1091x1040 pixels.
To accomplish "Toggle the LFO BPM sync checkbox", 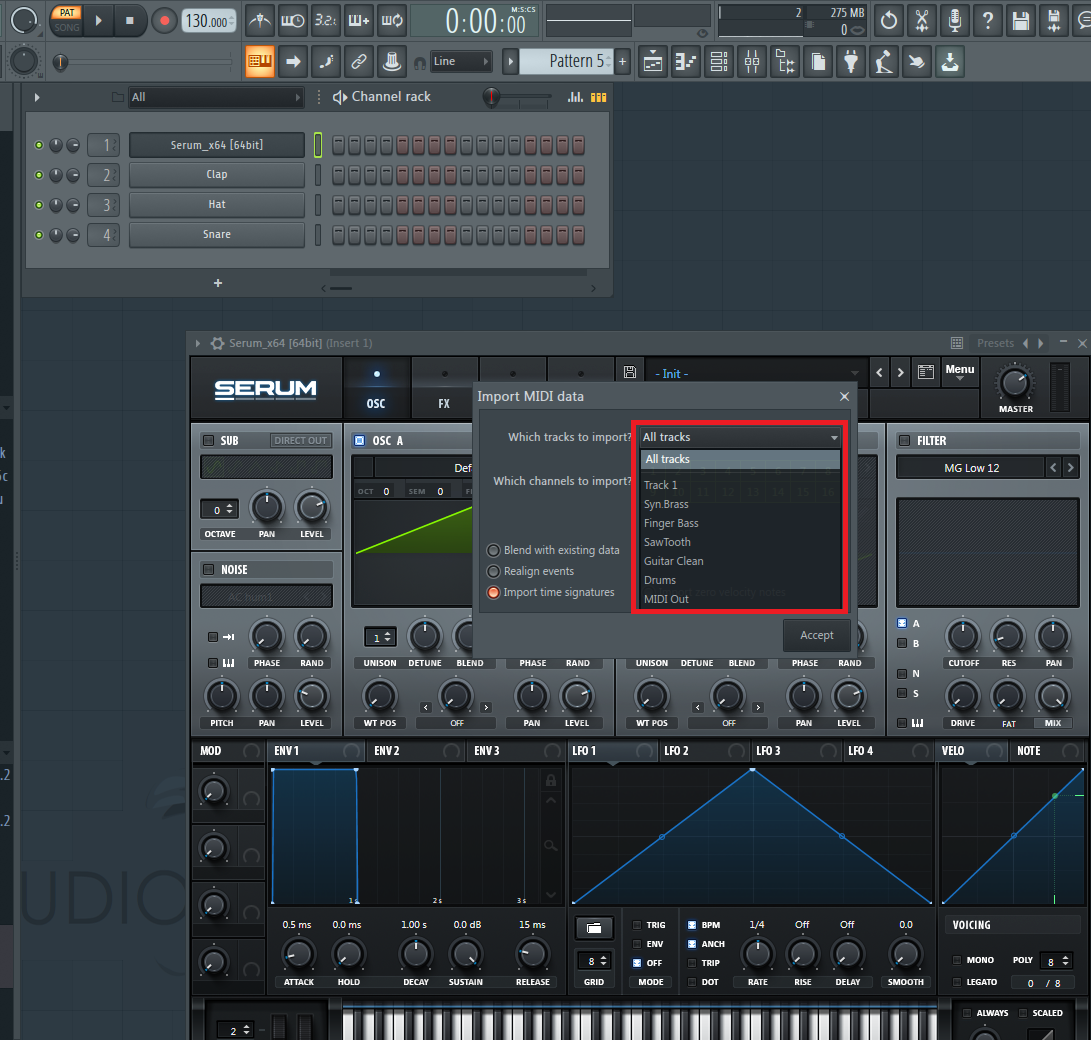I will pos(692,925).
